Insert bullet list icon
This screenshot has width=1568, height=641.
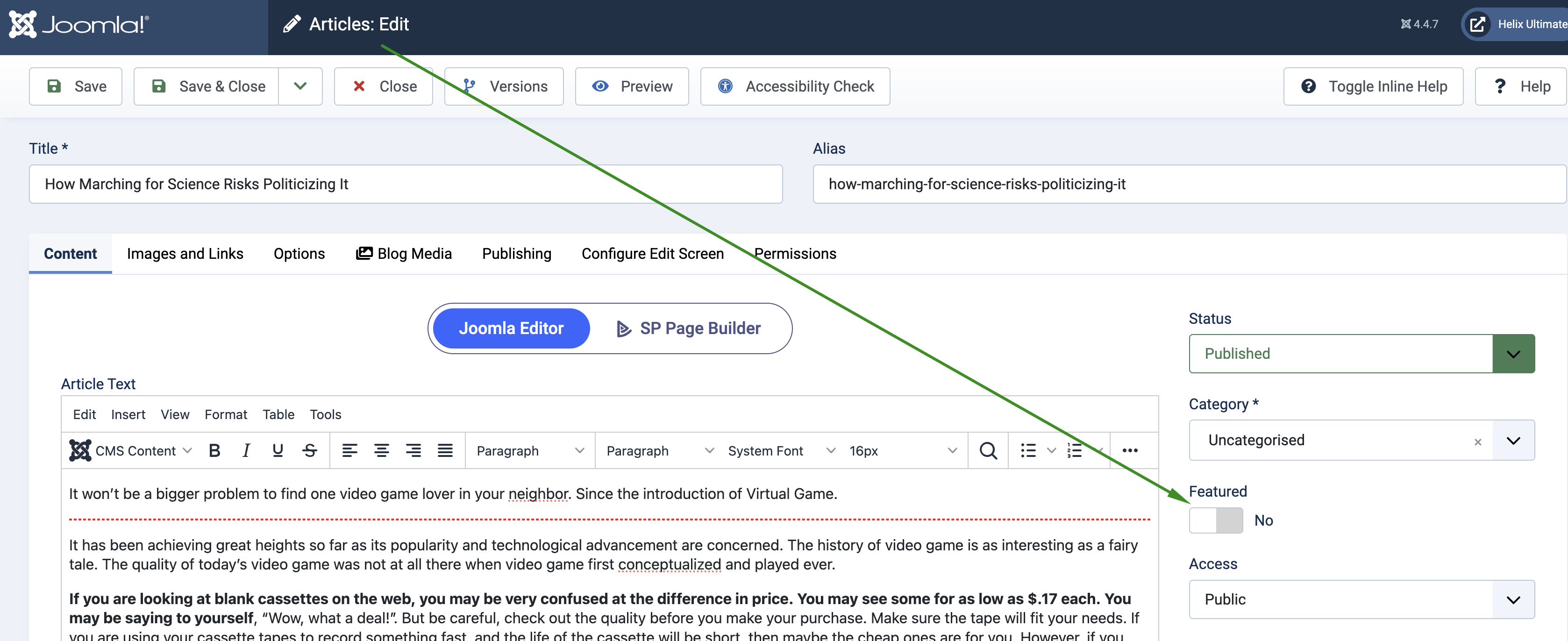point(1028,450)
